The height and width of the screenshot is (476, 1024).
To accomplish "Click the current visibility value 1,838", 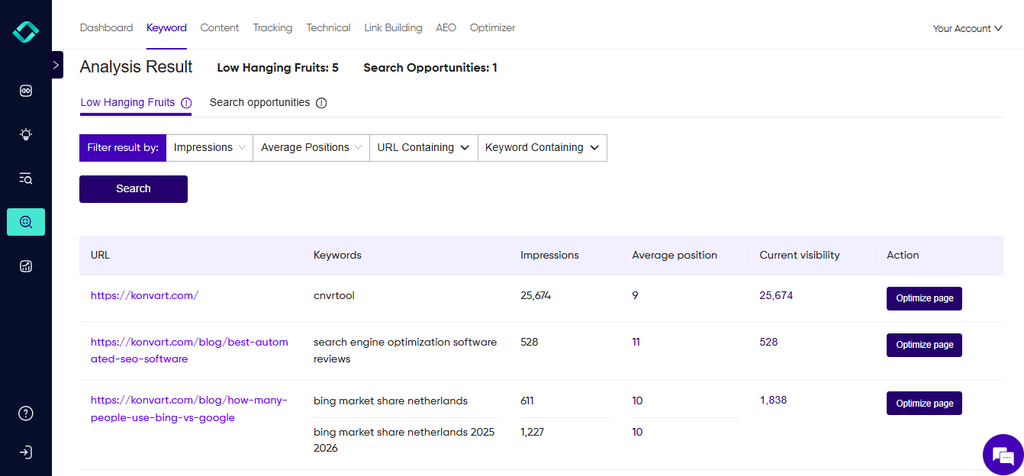I will coord(773,400).
